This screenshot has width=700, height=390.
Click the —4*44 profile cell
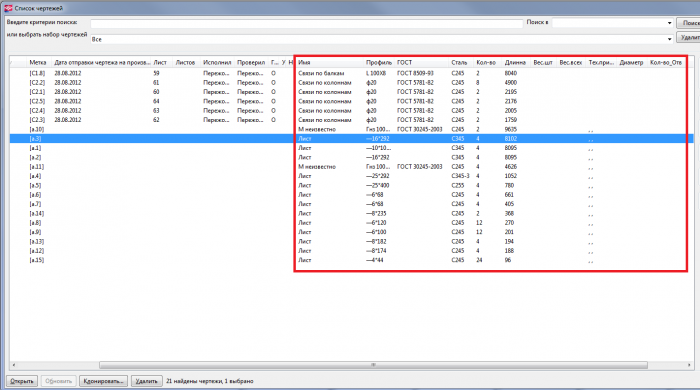(375, 261)
